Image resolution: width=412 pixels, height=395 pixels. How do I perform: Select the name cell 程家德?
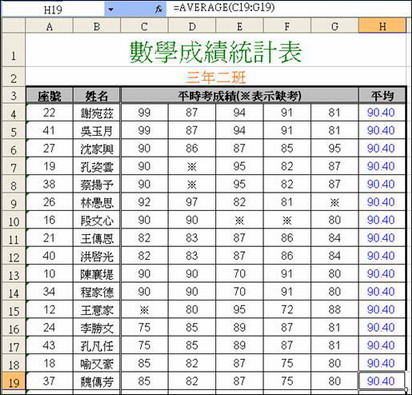pos(97,292)
